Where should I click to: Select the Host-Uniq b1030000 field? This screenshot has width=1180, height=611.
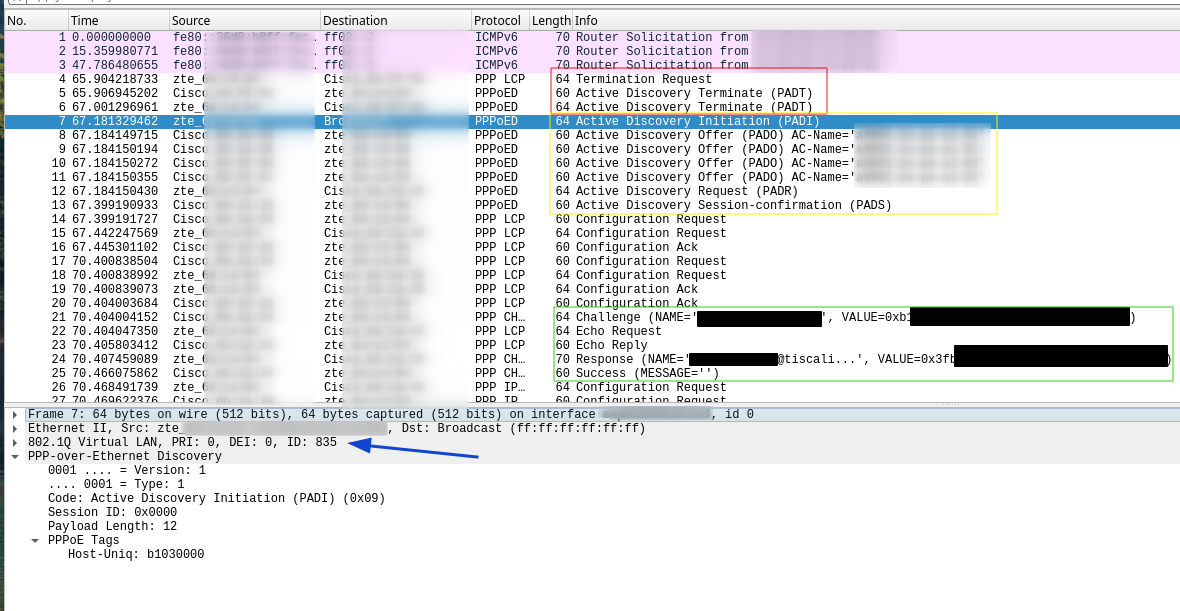point(136,554)
